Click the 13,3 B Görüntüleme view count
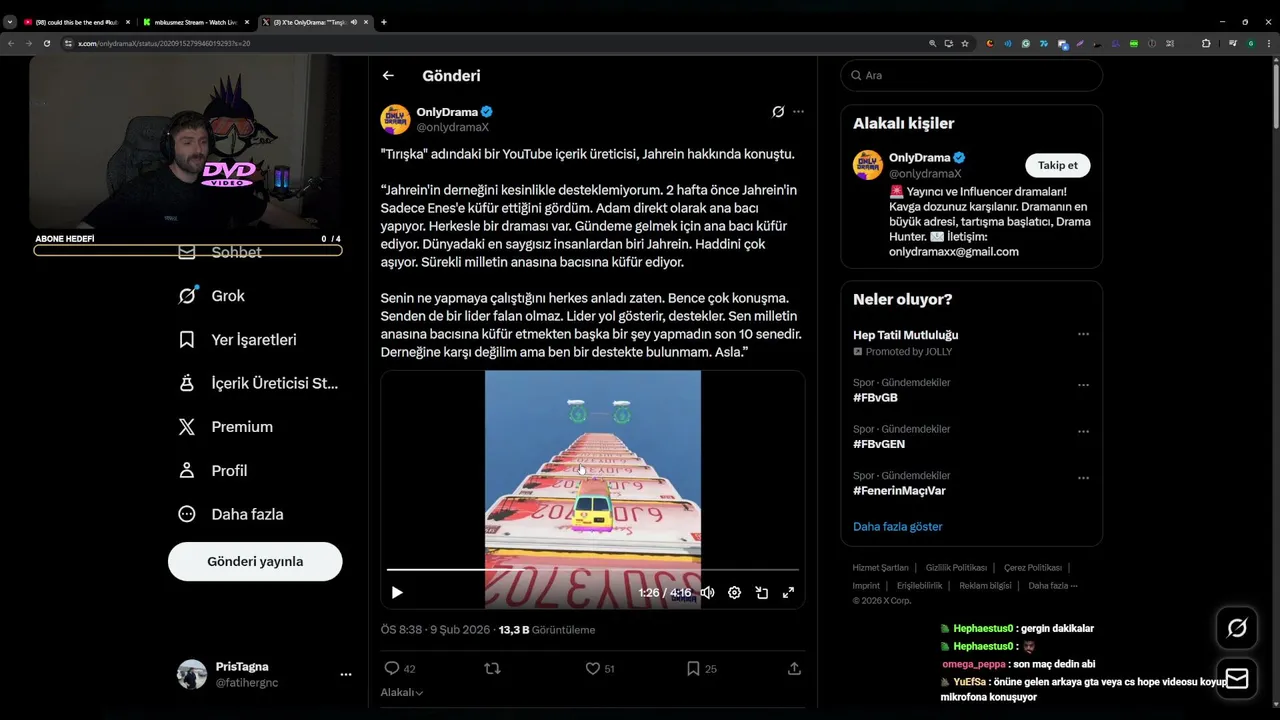1280x720 pixels. tap(547, 630)
